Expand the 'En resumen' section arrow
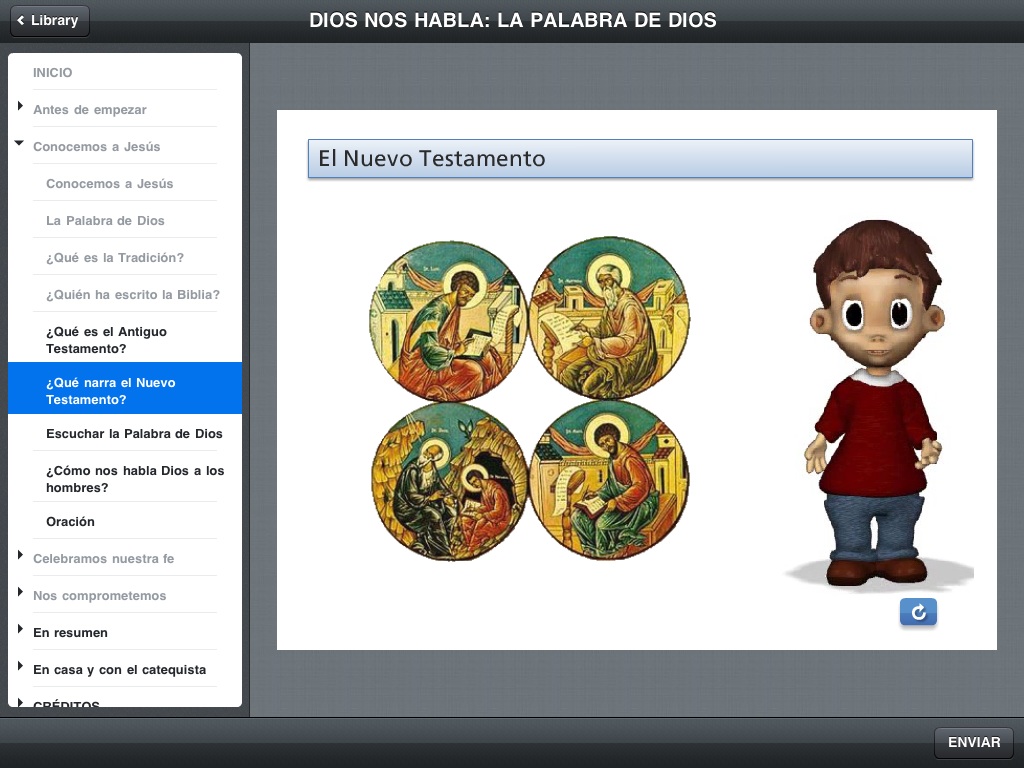This screenshot has height=768, width=1024. coord(20,629)
